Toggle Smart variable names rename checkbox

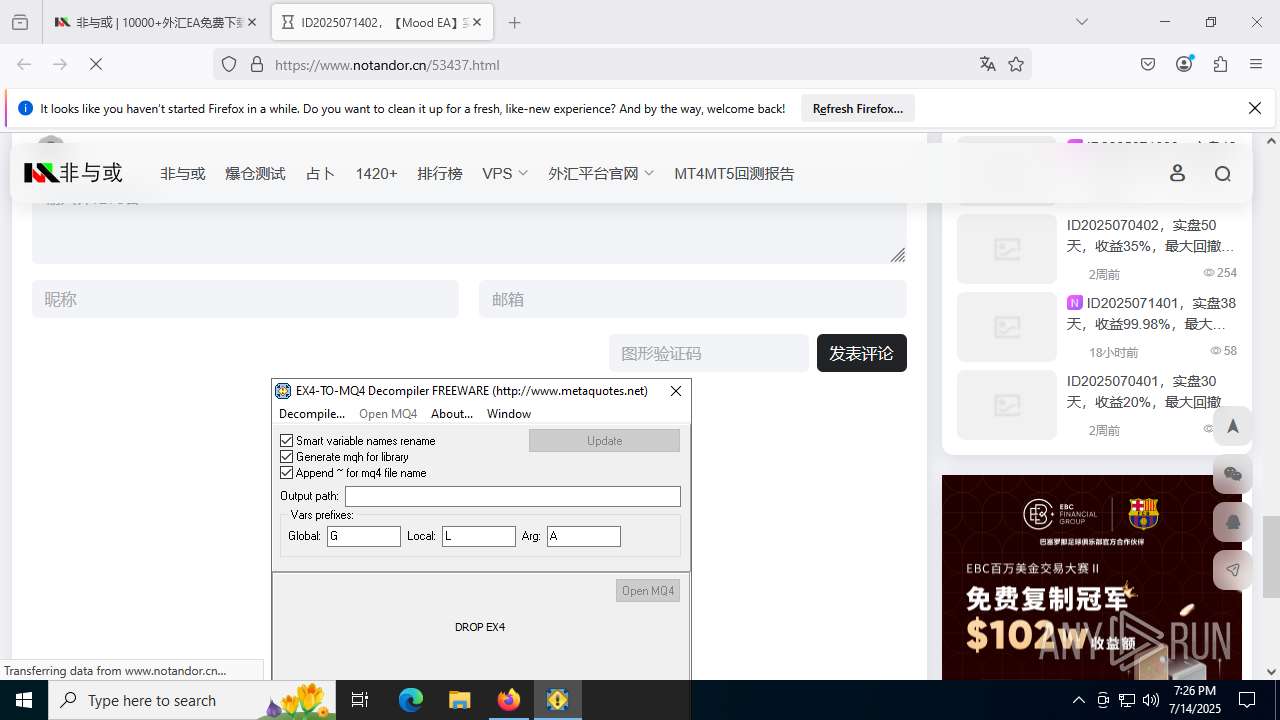(287, 440)
